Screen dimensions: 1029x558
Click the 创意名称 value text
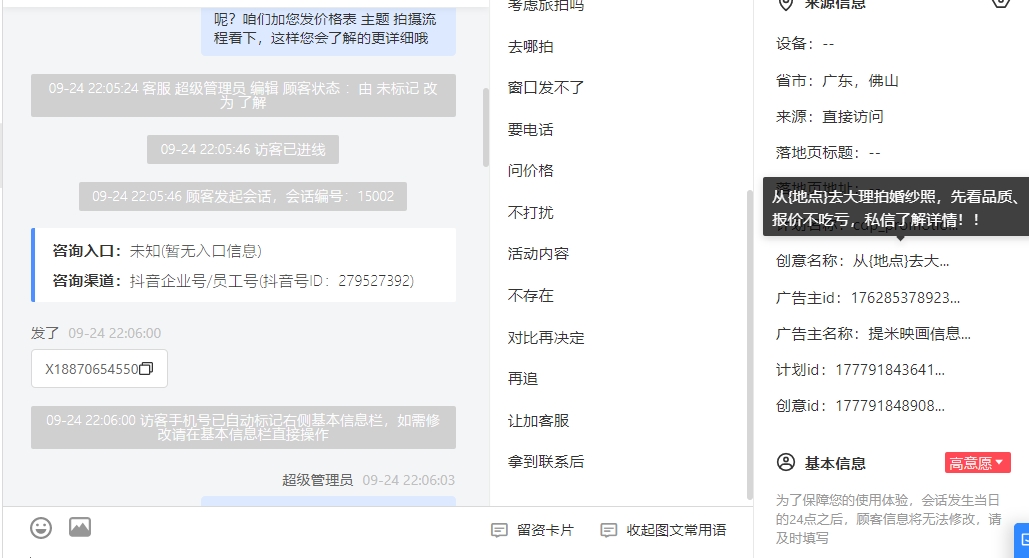click(900, 261)
